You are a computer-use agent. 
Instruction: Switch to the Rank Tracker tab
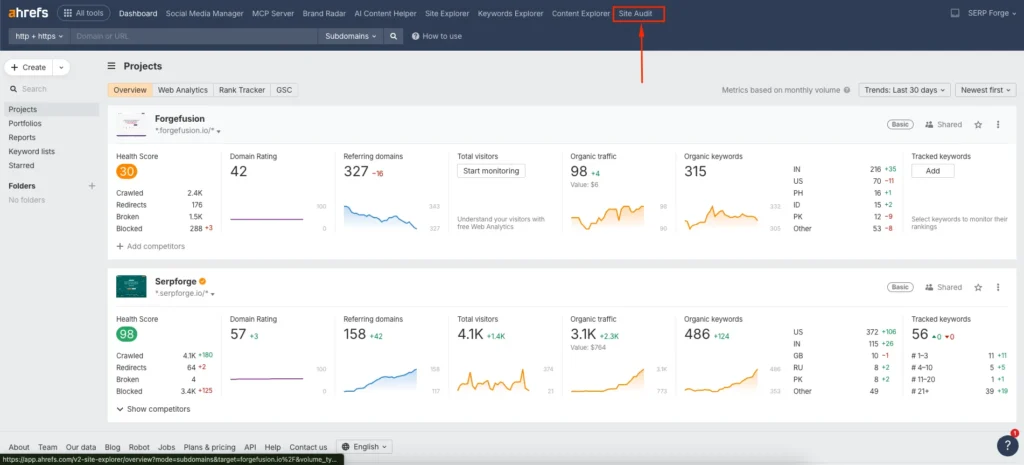click(242, 90)
